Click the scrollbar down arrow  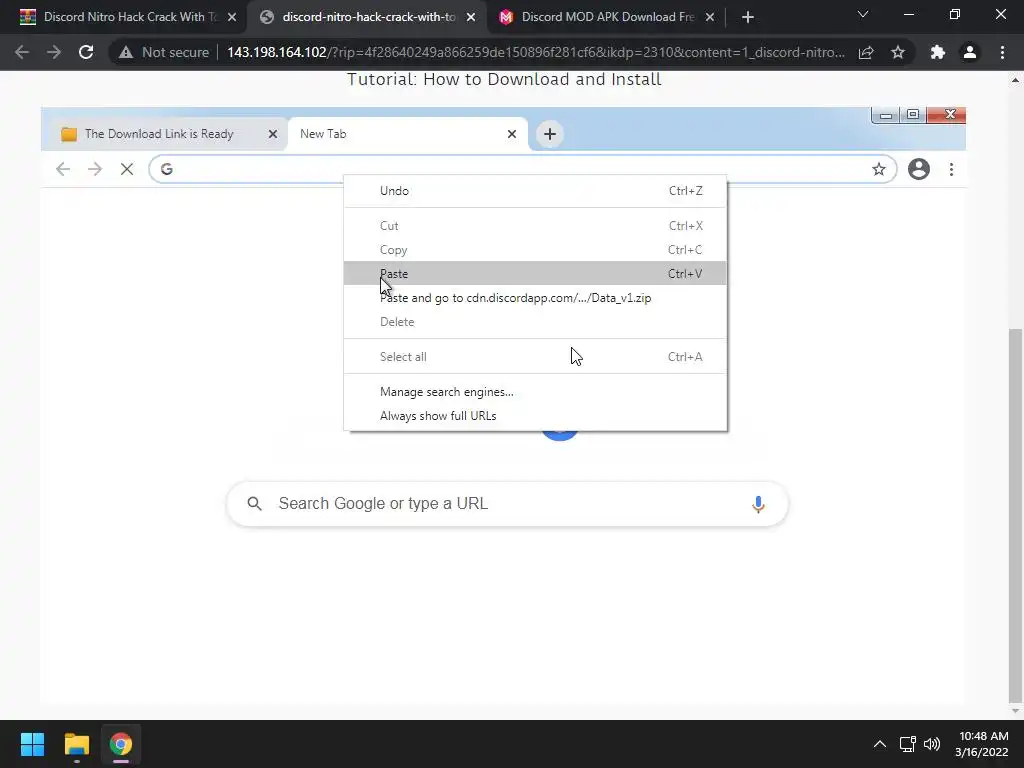click(x=1015, y=711)
